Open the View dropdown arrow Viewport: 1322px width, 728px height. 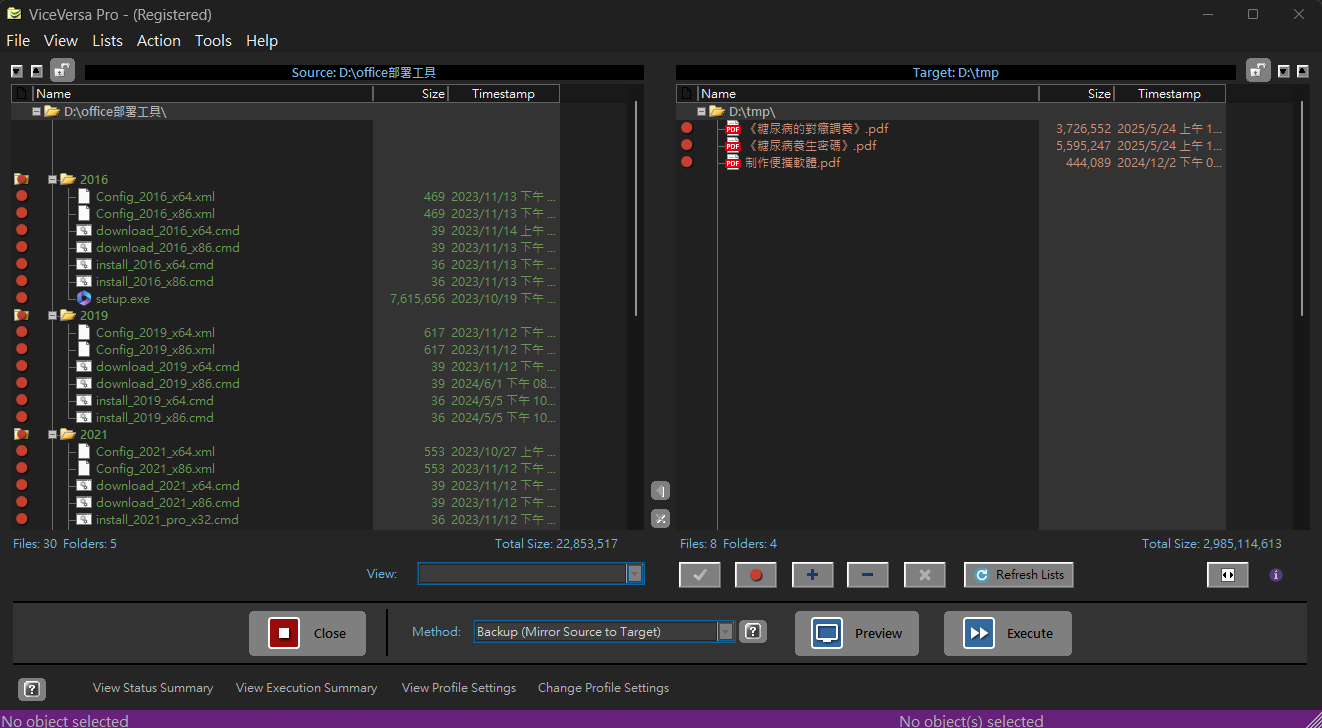[635, 574]
